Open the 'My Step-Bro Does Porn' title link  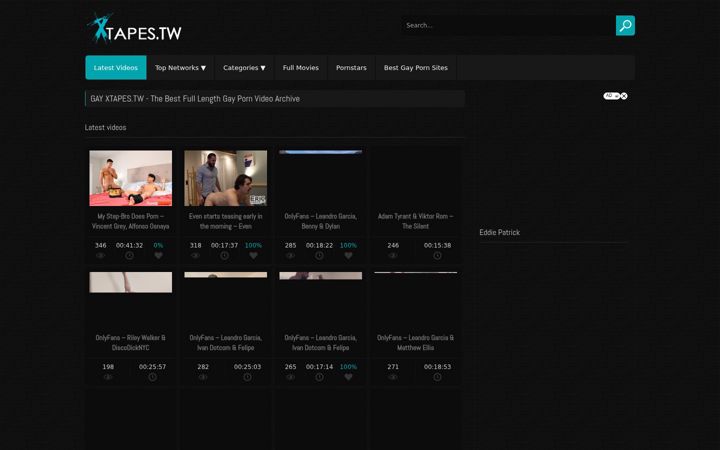pos(130,221)
